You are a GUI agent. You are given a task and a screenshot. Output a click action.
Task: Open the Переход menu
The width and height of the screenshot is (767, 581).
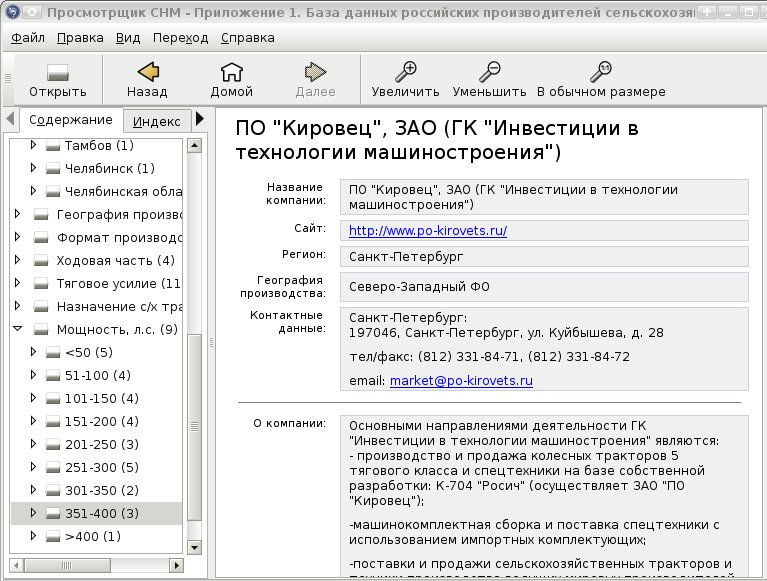180,38
